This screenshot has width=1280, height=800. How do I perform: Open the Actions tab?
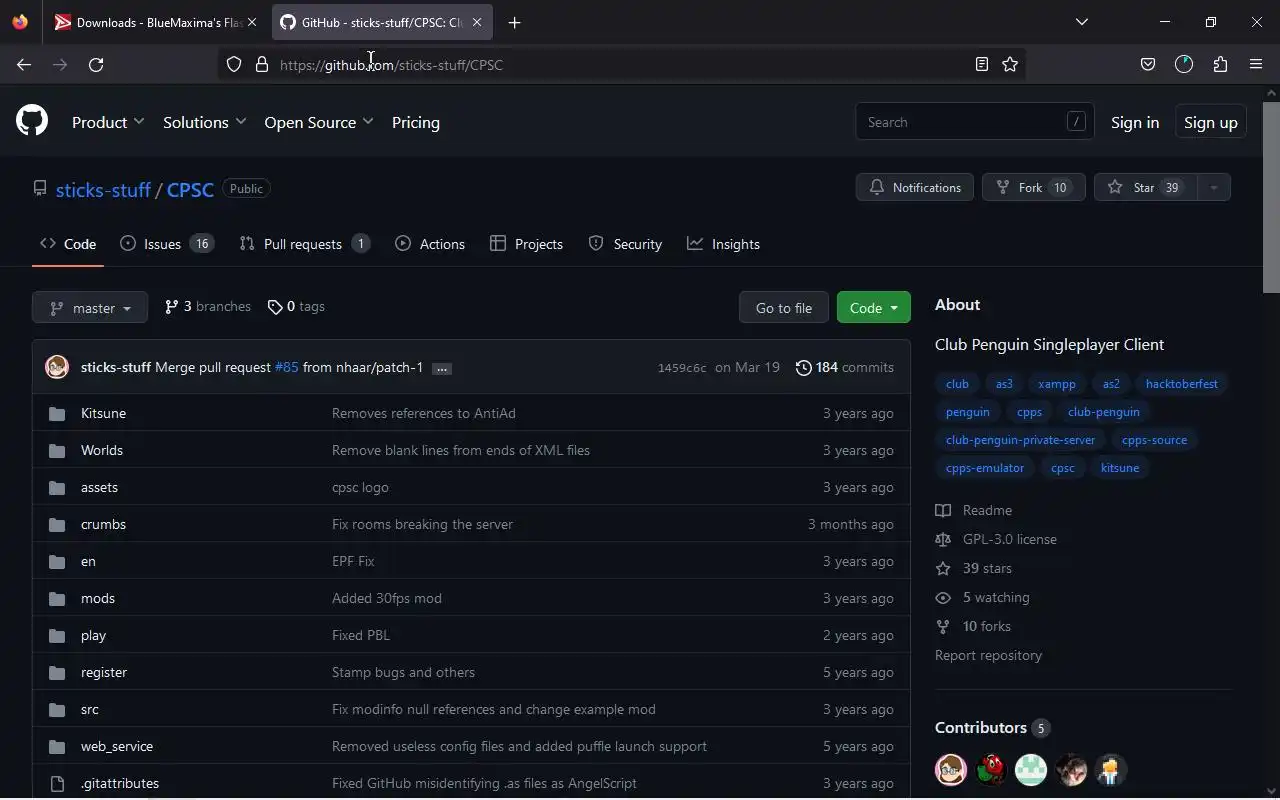430,244
